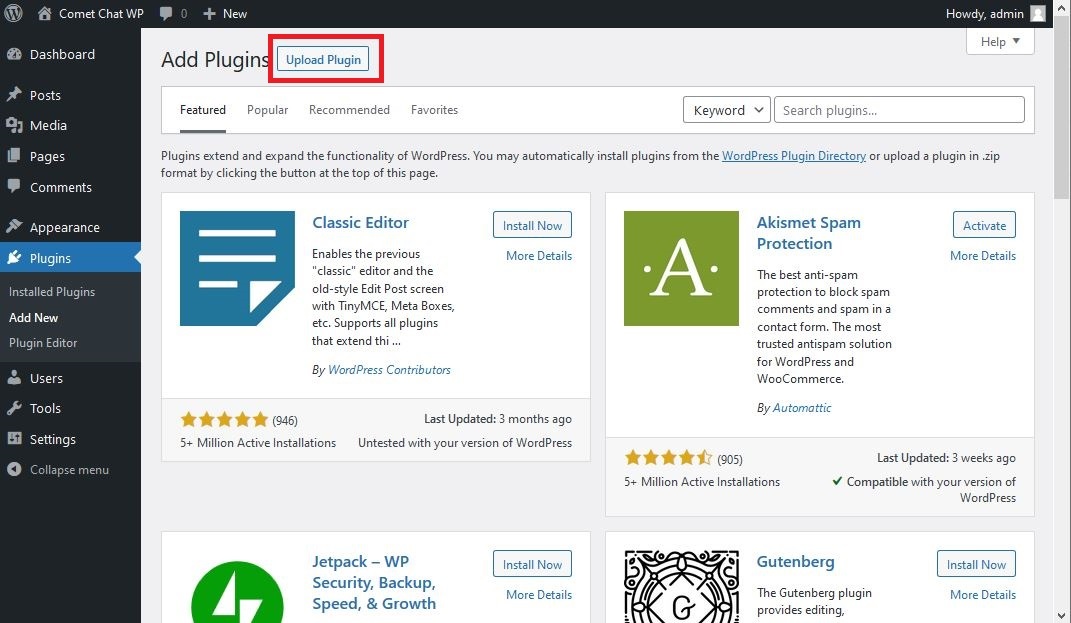Click the WordPress logo icon
This screenshot has height=623, width=1071.
click(13, 13)
